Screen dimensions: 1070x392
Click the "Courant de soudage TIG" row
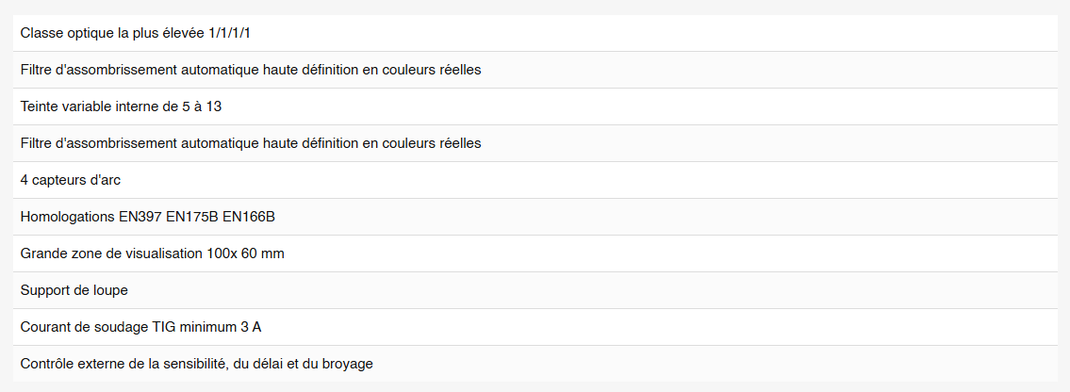[535, 327]
